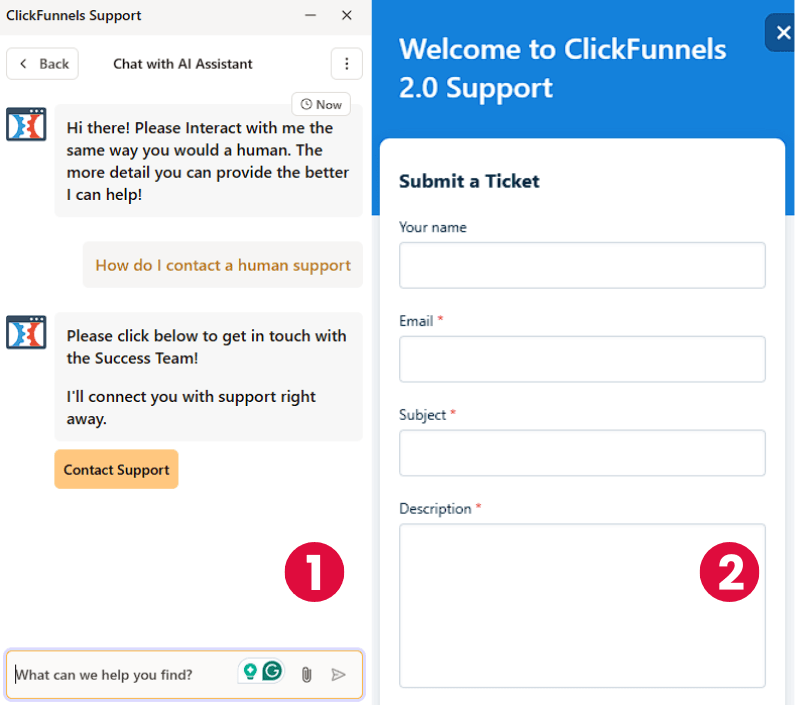Click the 'Please click below to get in touch' text
This screenshot has width=800, height=705.
[x=206, y=347]
